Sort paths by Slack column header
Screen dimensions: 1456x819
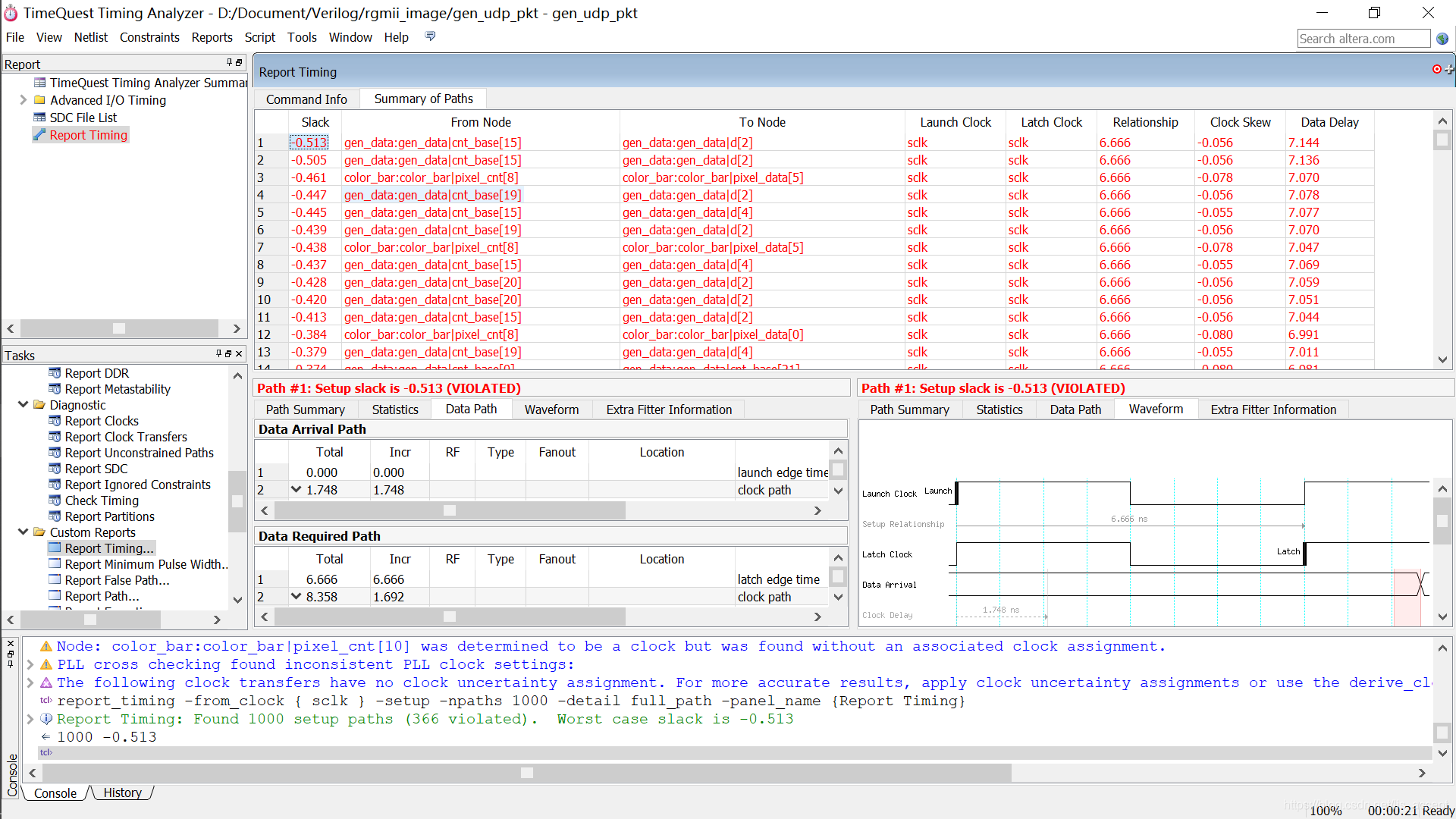pos(315,122)
